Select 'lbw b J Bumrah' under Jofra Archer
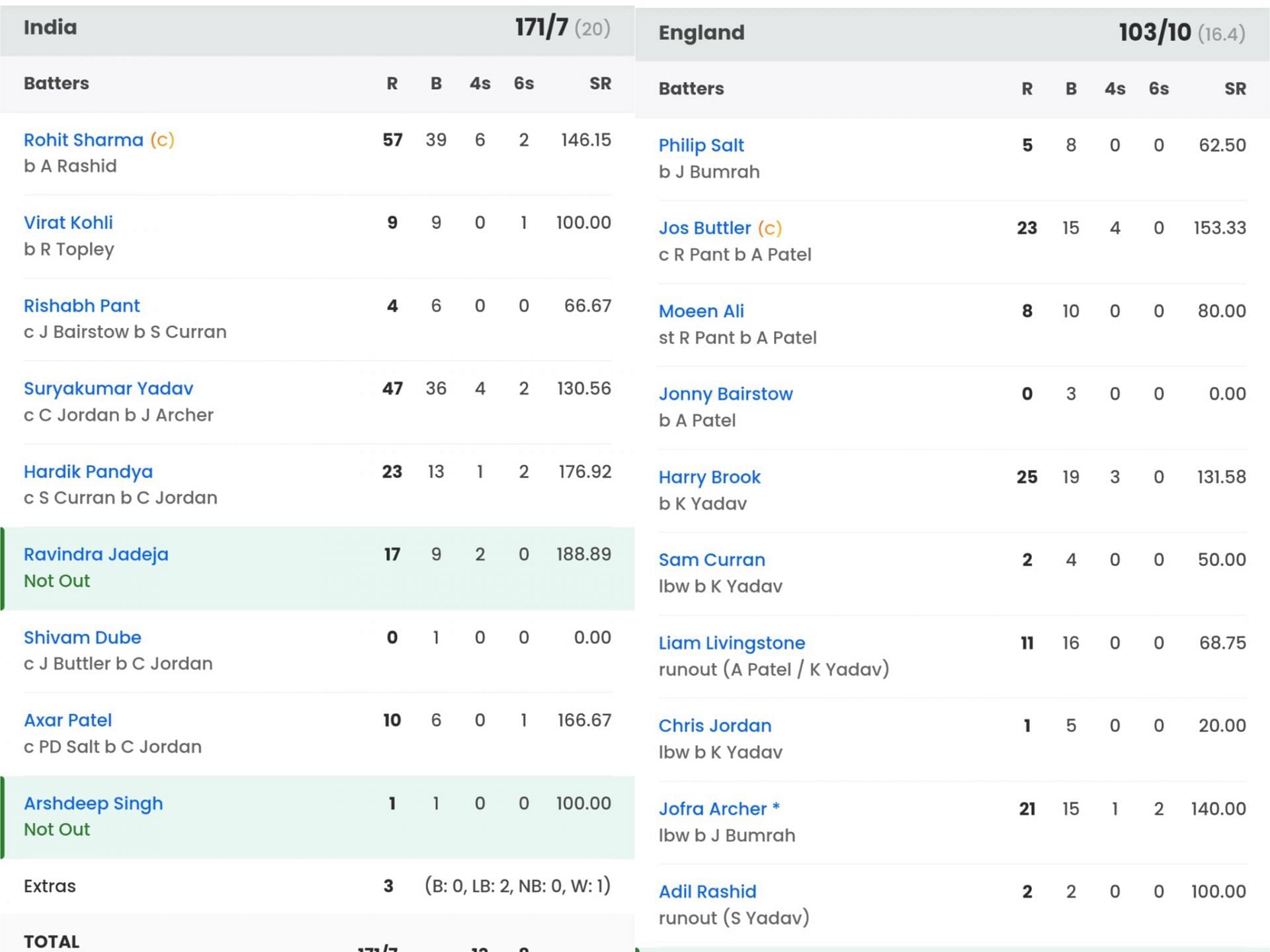 [727, 836]
